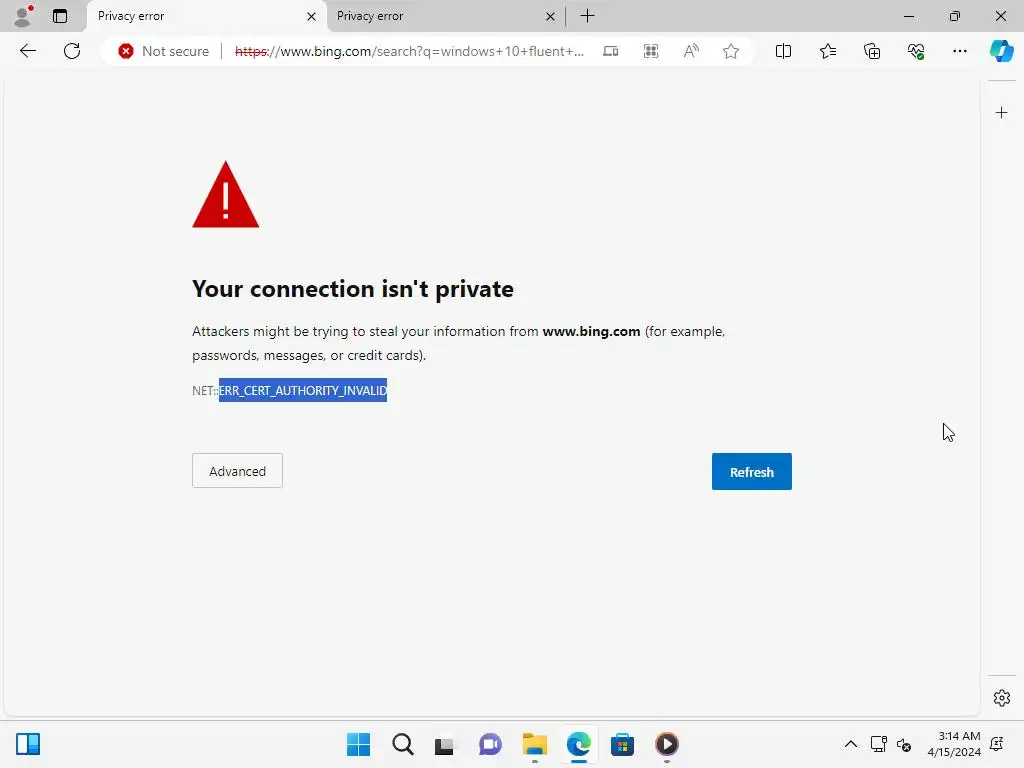This screenshot has height=768, width=1024.
Task: Close the first Privacy error tab
Action: [x=312, y=16]
